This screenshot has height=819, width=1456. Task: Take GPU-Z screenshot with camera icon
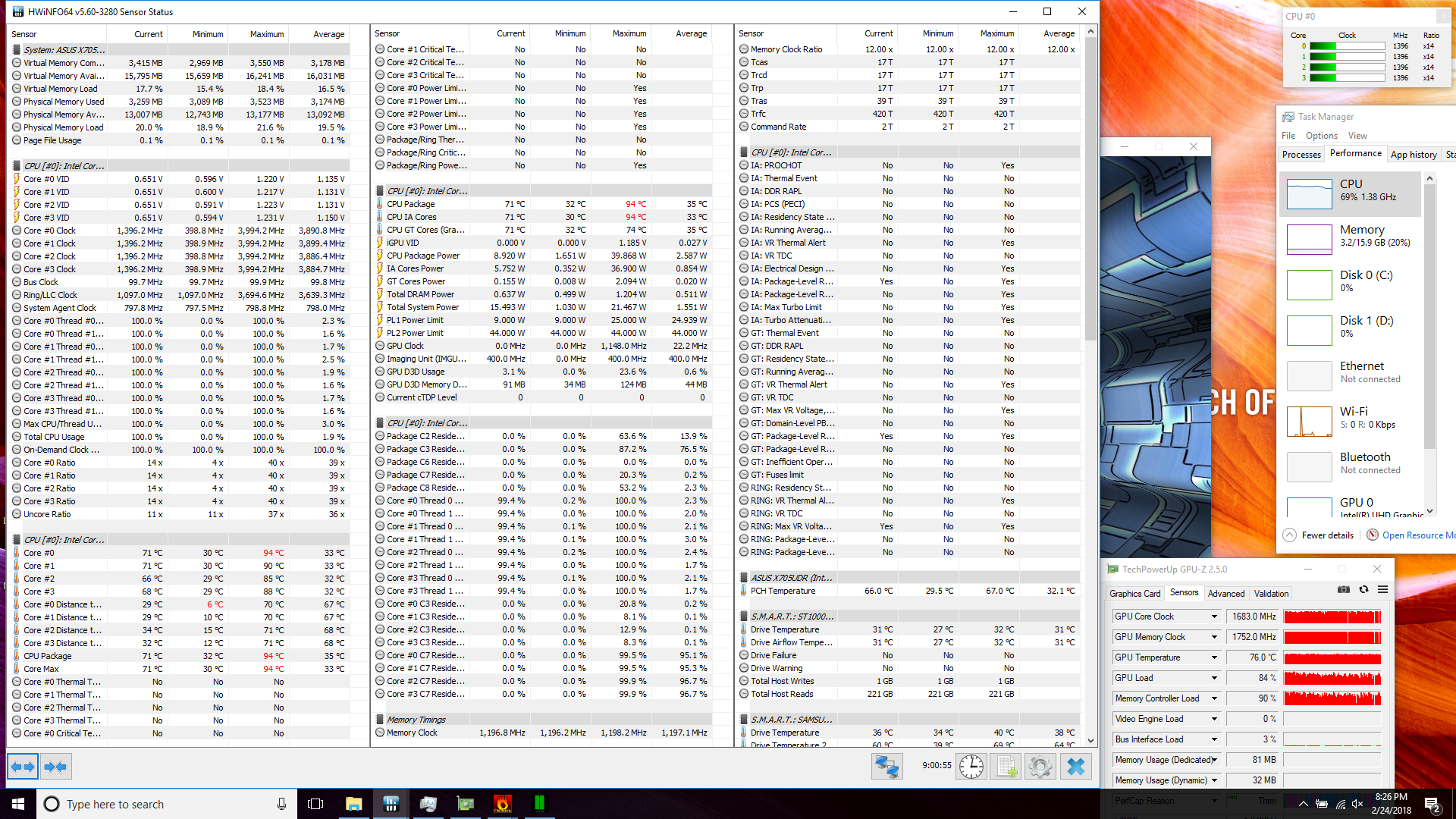click(1344, 590)
